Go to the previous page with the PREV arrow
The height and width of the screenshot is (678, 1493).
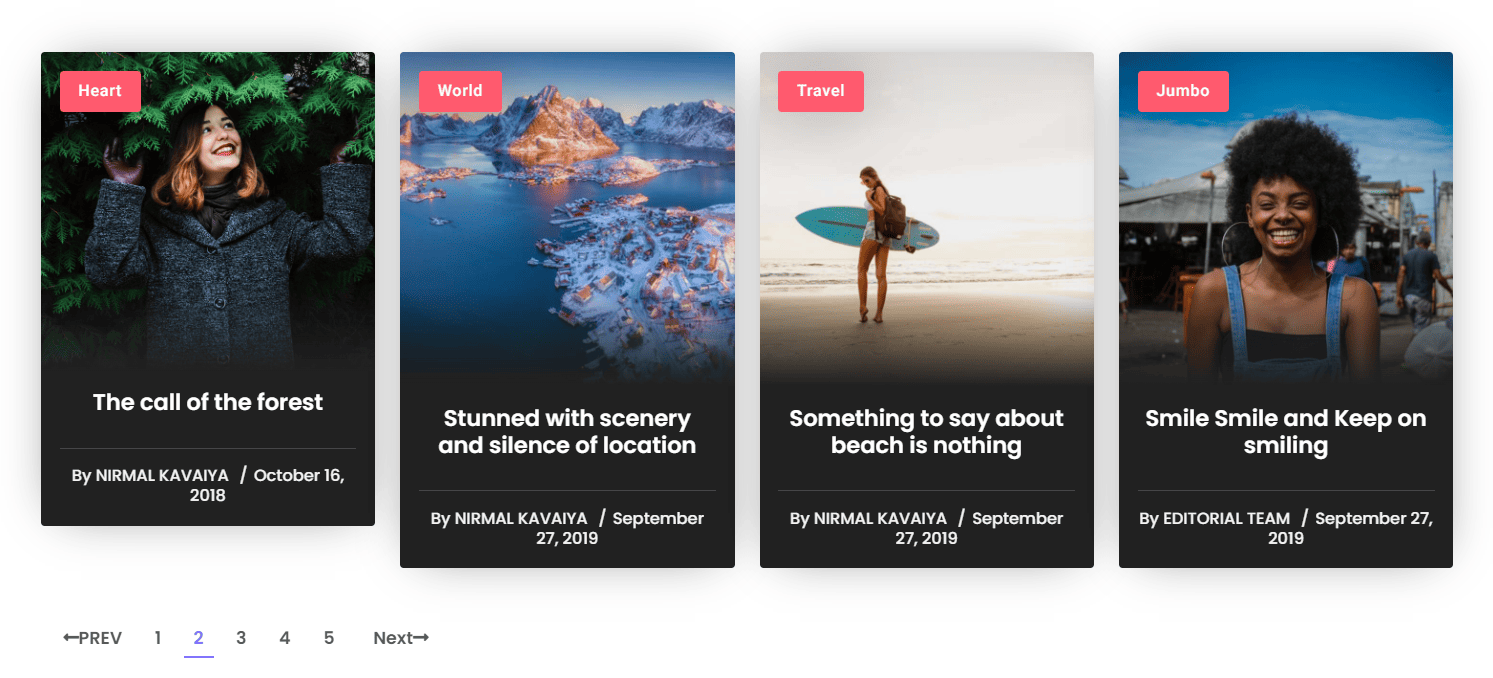point(92,638)
